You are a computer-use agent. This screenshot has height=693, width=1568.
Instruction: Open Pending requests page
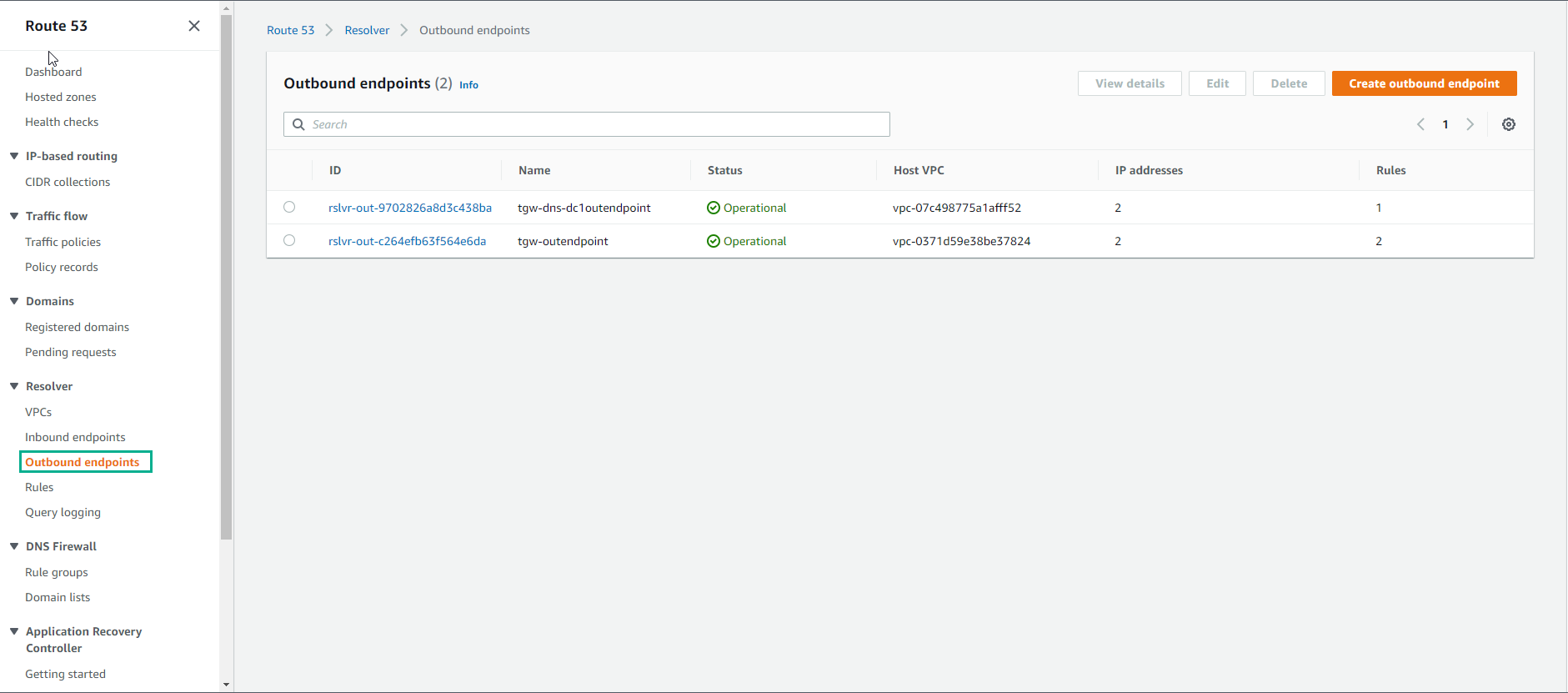pyautogui.click(x=71, y=352)
